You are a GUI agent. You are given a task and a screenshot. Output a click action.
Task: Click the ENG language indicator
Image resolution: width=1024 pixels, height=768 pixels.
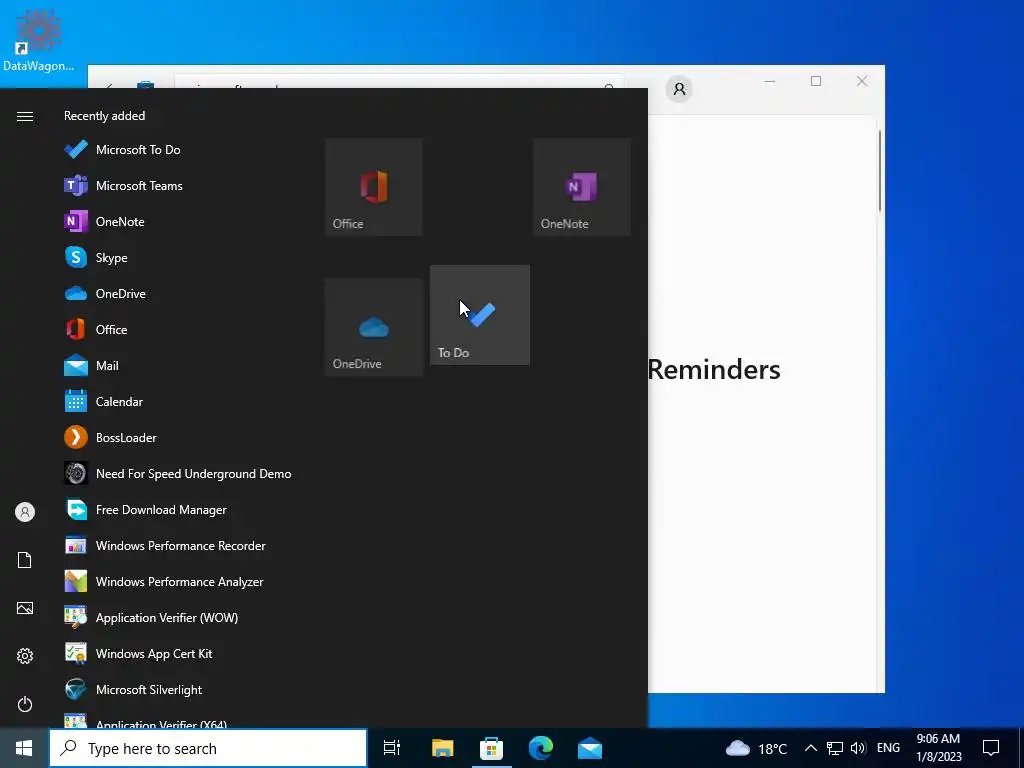click(888, 748)
